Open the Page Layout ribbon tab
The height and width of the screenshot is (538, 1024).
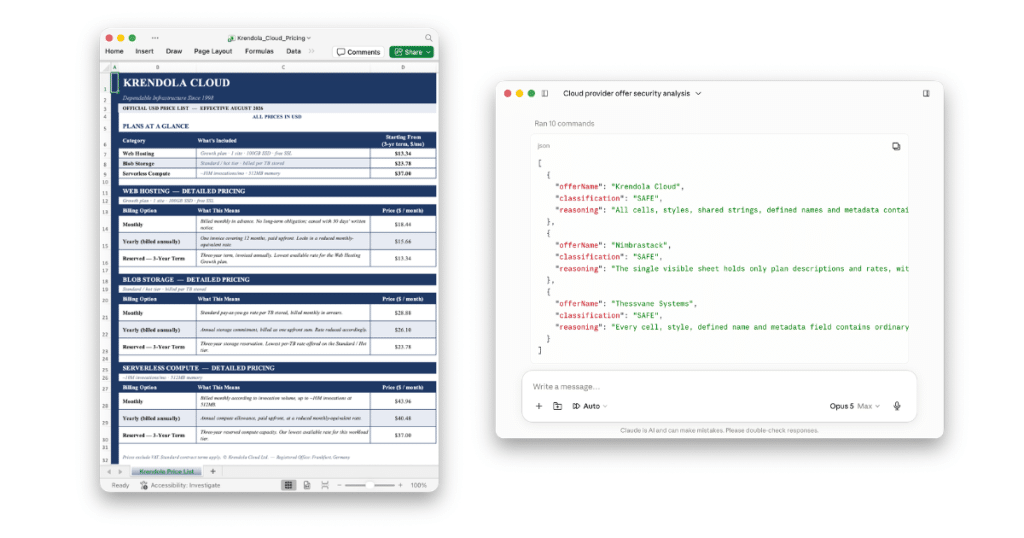click(x=213, y=51)
